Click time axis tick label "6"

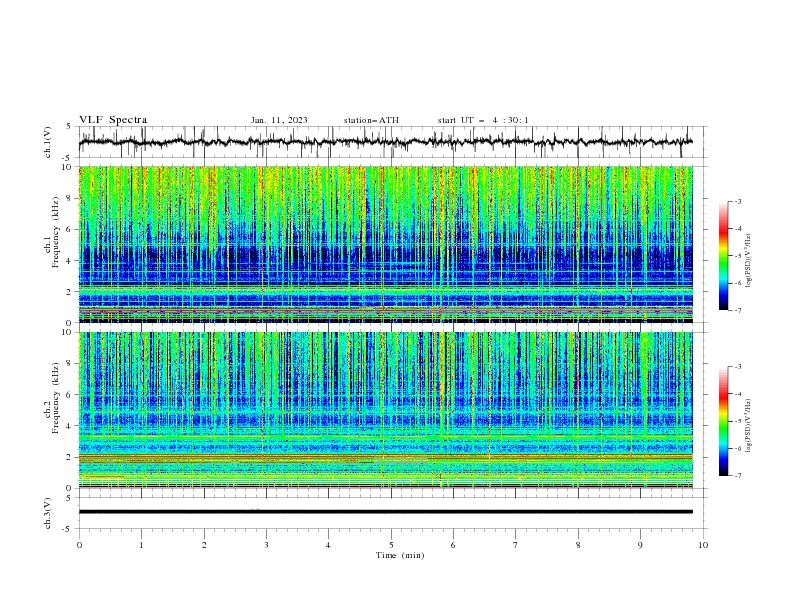(x=453, y=545)
